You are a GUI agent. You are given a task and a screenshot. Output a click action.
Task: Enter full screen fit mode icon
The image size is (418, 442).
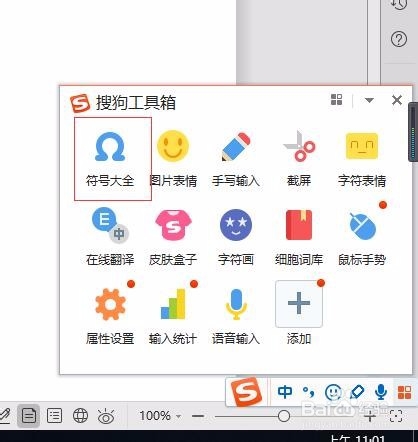click(396, 416)
